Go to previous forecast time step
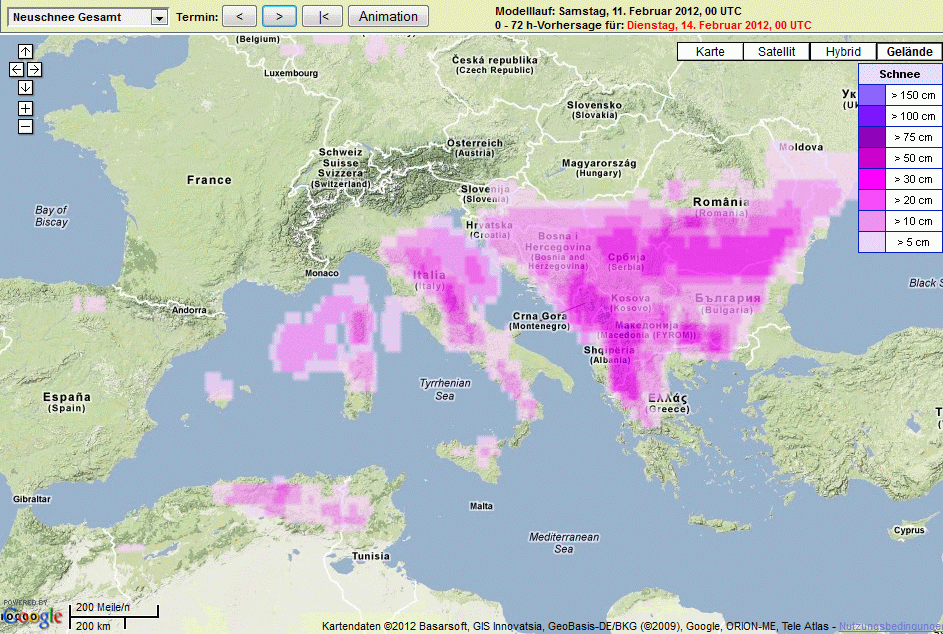Viewport: 943px width, 634px height. point(239,16)
